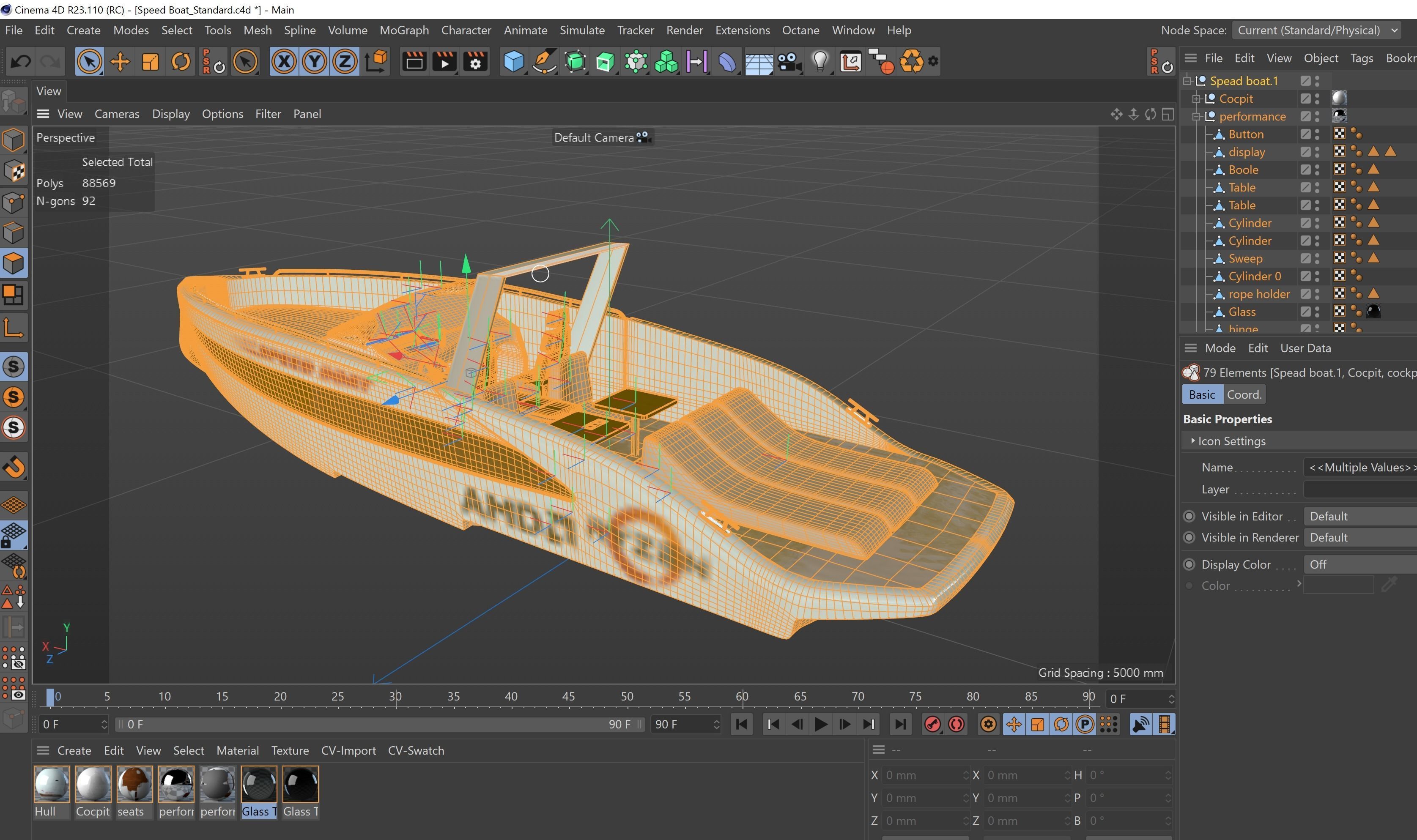Image resolution: width=1417 pixels, height=840 pixels.
Task: Toggle timeline sound playback icon
Action: (x=1141, y=724)
